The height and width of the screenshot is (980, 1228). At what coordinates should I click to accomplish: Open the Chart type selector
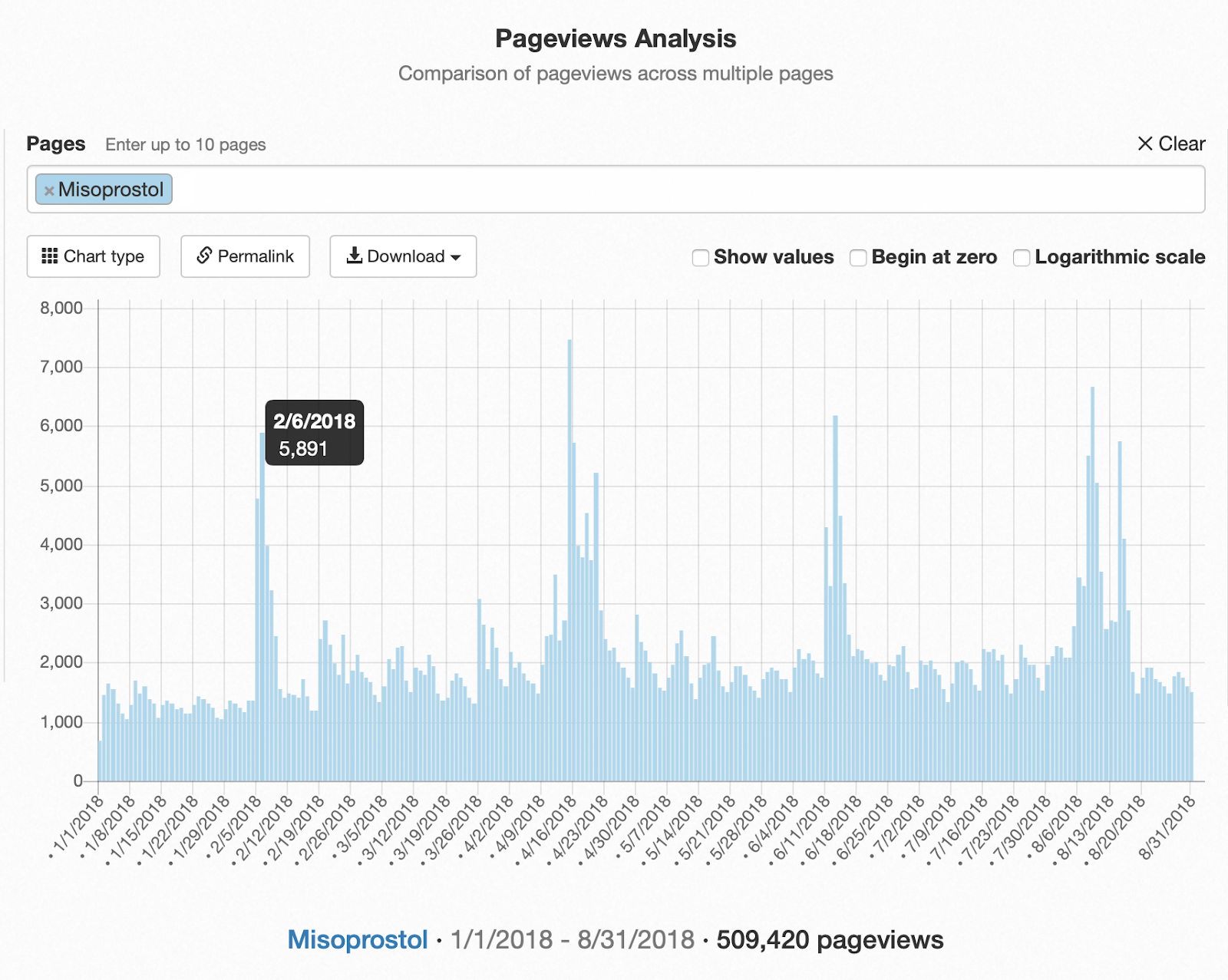click(94, 256)
